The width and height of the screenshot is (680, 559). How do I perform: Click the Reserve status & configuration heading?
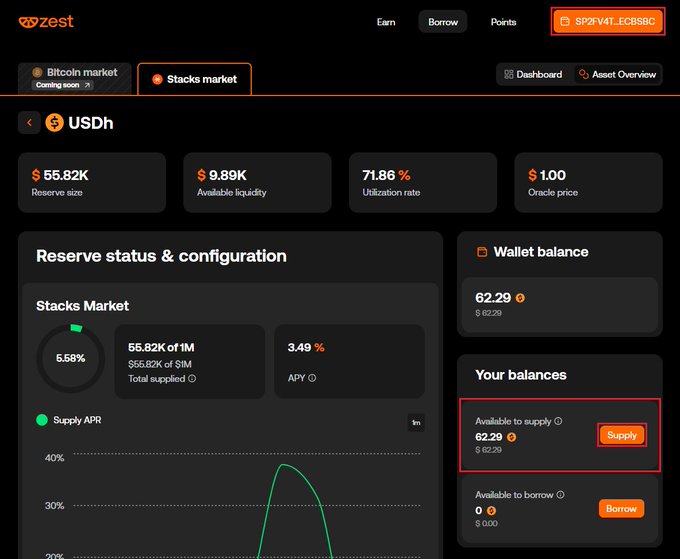tap(161, 256)
